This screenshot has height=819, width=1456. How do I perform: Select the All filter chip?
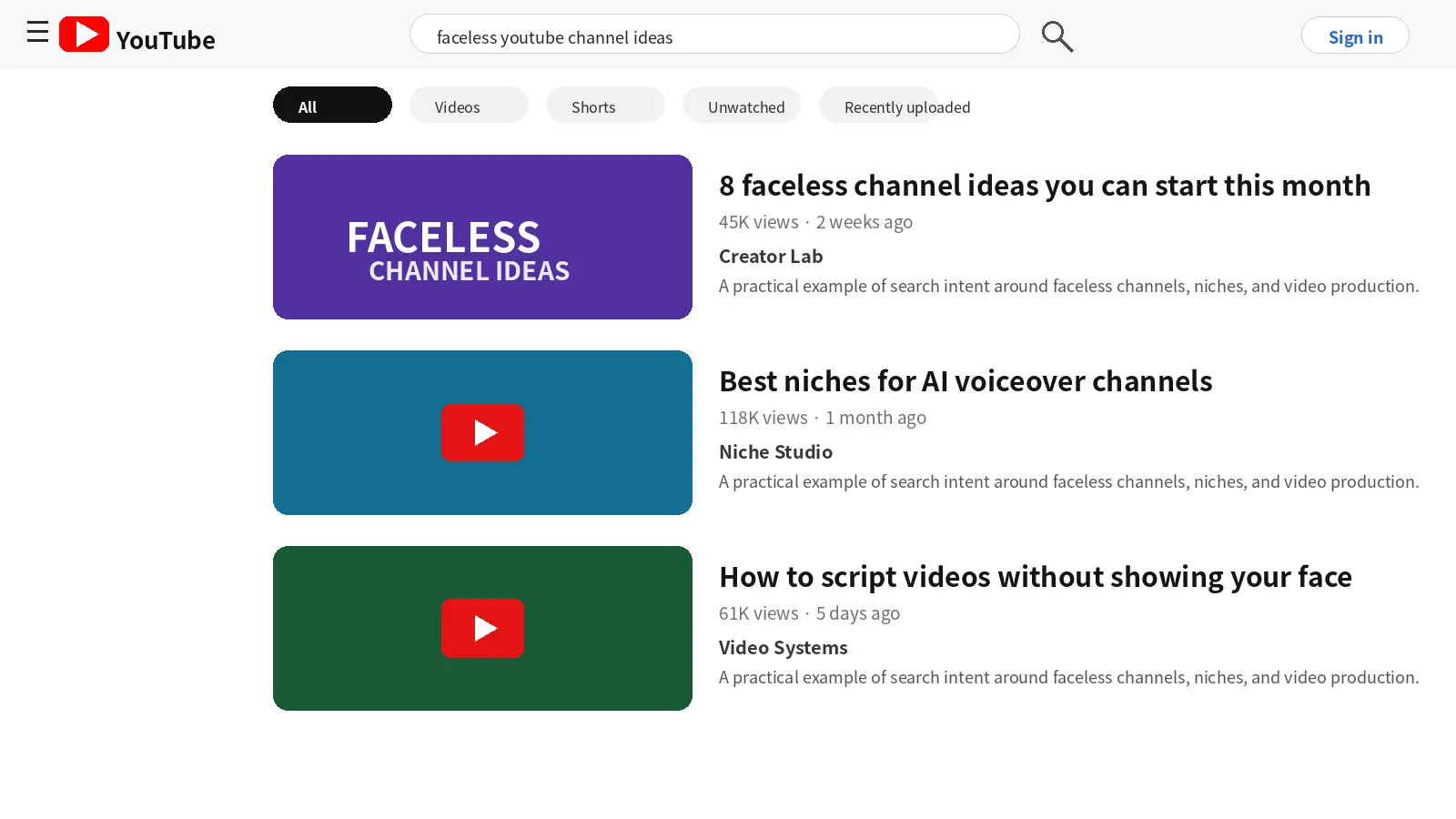pos(332,105)
